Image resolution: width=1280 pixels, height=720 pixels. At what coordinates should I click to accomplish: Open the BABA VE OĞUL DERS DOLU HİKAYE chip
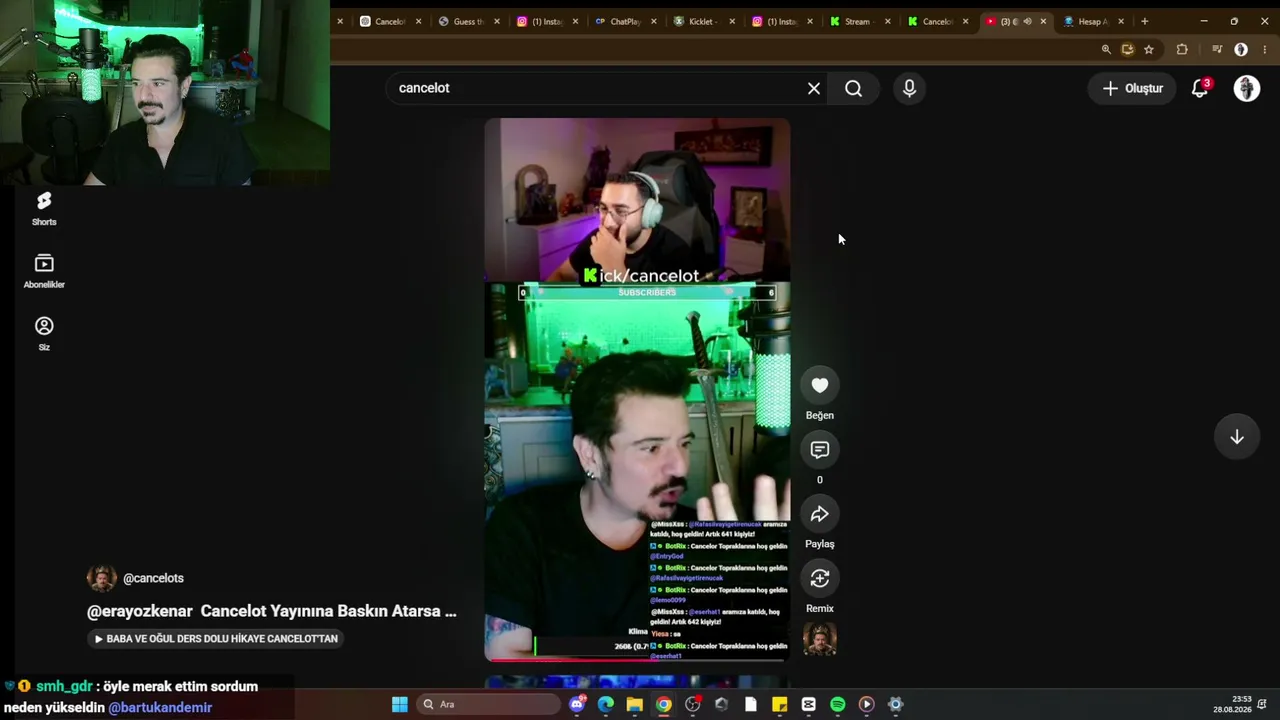pos(216,638)
